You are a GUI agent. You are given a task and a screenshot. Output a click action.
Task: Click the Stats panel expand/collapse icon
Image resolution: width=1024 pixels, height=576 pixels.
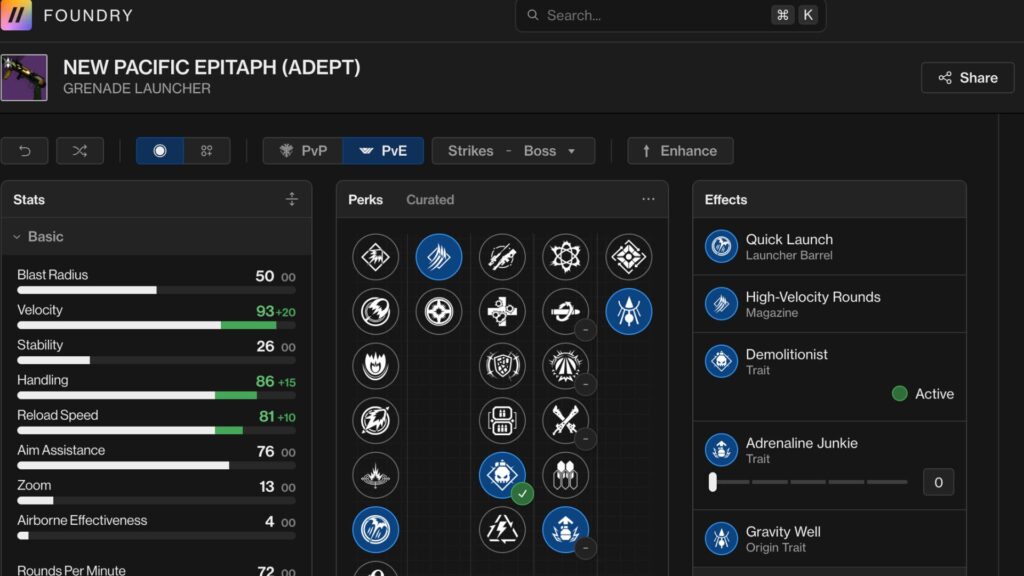(292, 200)
